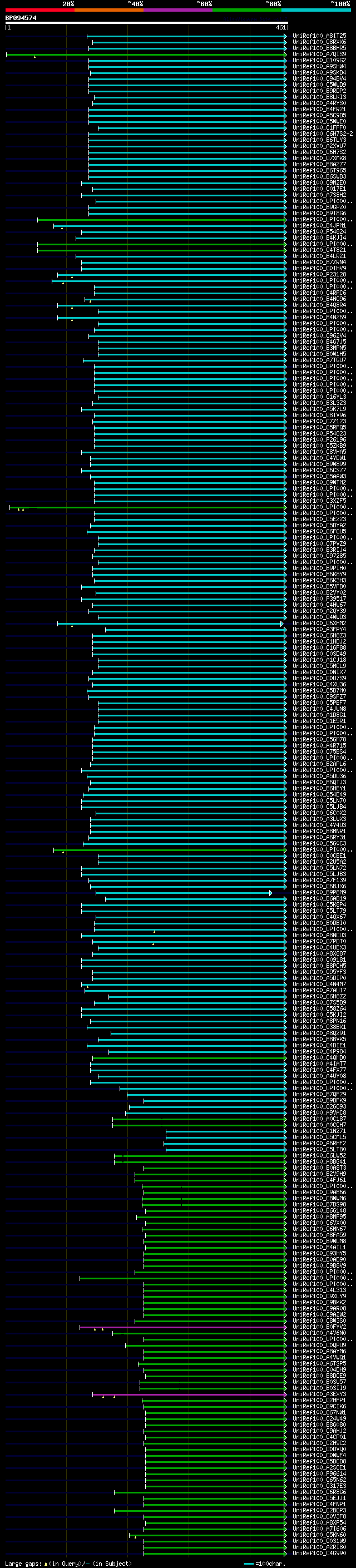Viewport: 356px width, 1568px height.
Task: Click the purple alignment bar for UniRef100_B0FYV2
Action: point(182,1327)
